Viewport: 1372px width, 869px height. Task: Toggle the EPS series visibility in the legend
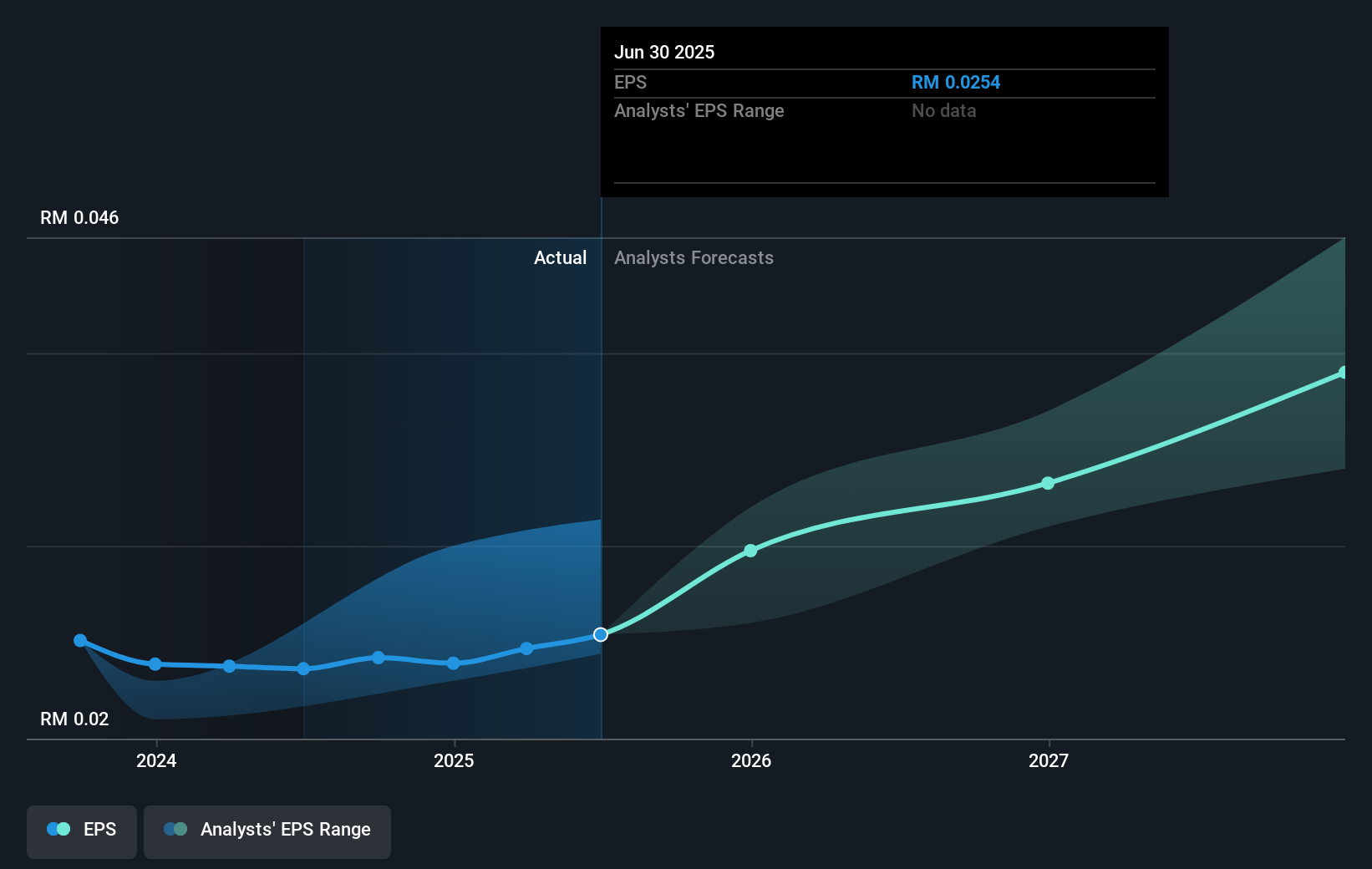coord(81,831)
